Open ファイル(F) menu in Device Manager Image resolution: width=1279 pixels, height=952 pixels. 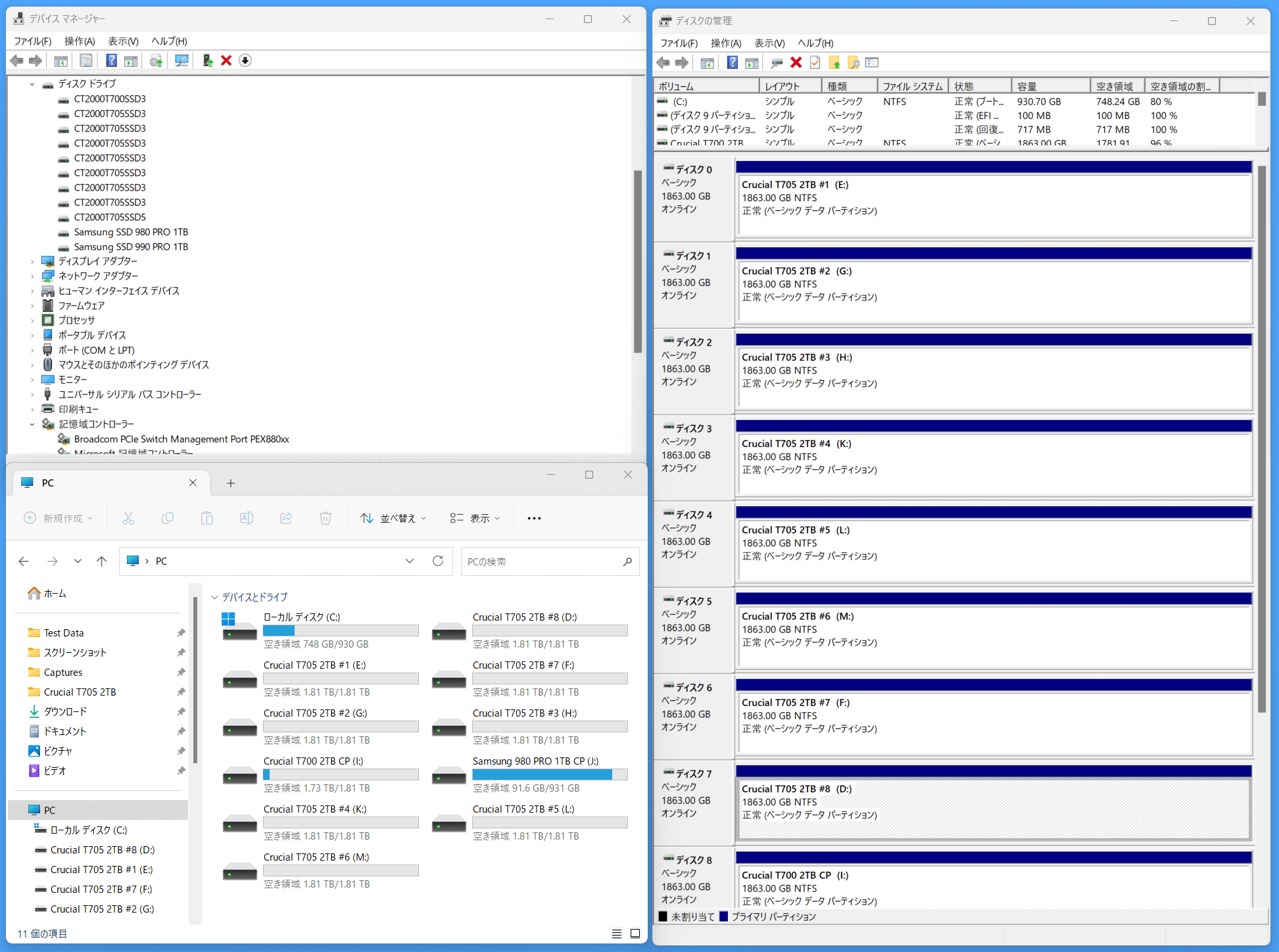pyautogui.click(x=33, y=41)
